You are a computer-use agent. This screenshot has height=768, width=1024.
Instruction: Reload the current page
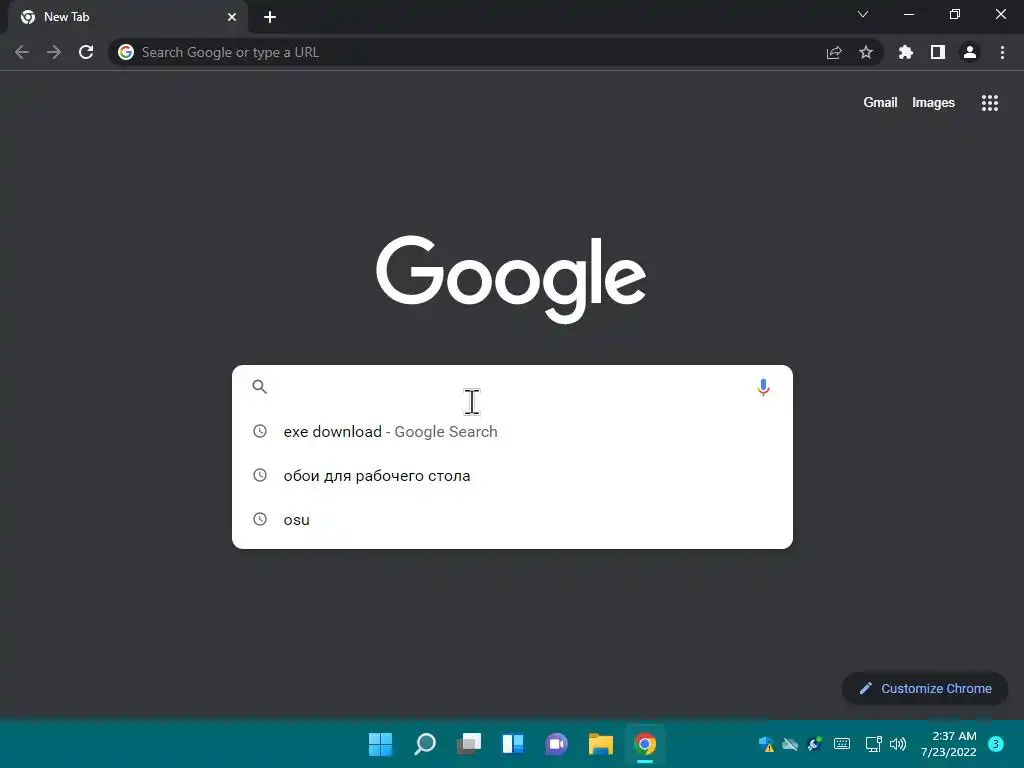tap(86, 52)
